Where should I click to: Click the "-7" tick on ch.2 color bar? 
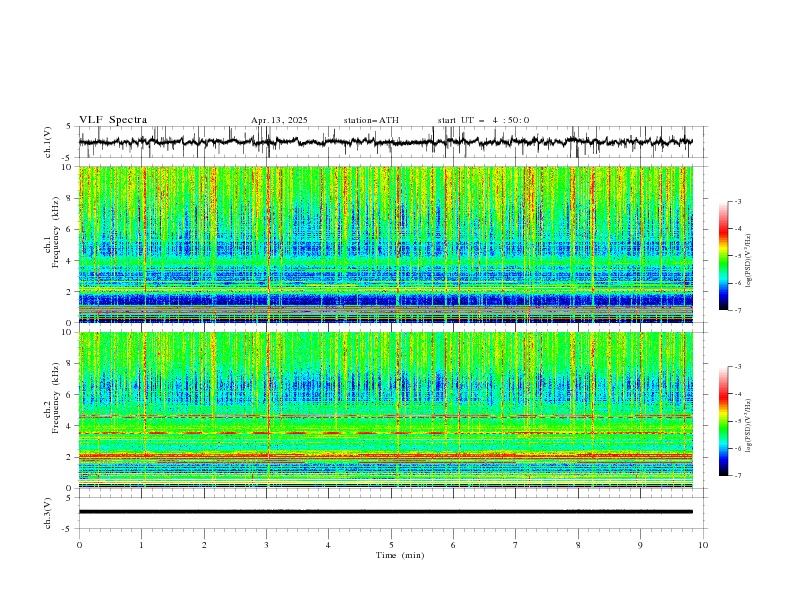tap(738, 476)
